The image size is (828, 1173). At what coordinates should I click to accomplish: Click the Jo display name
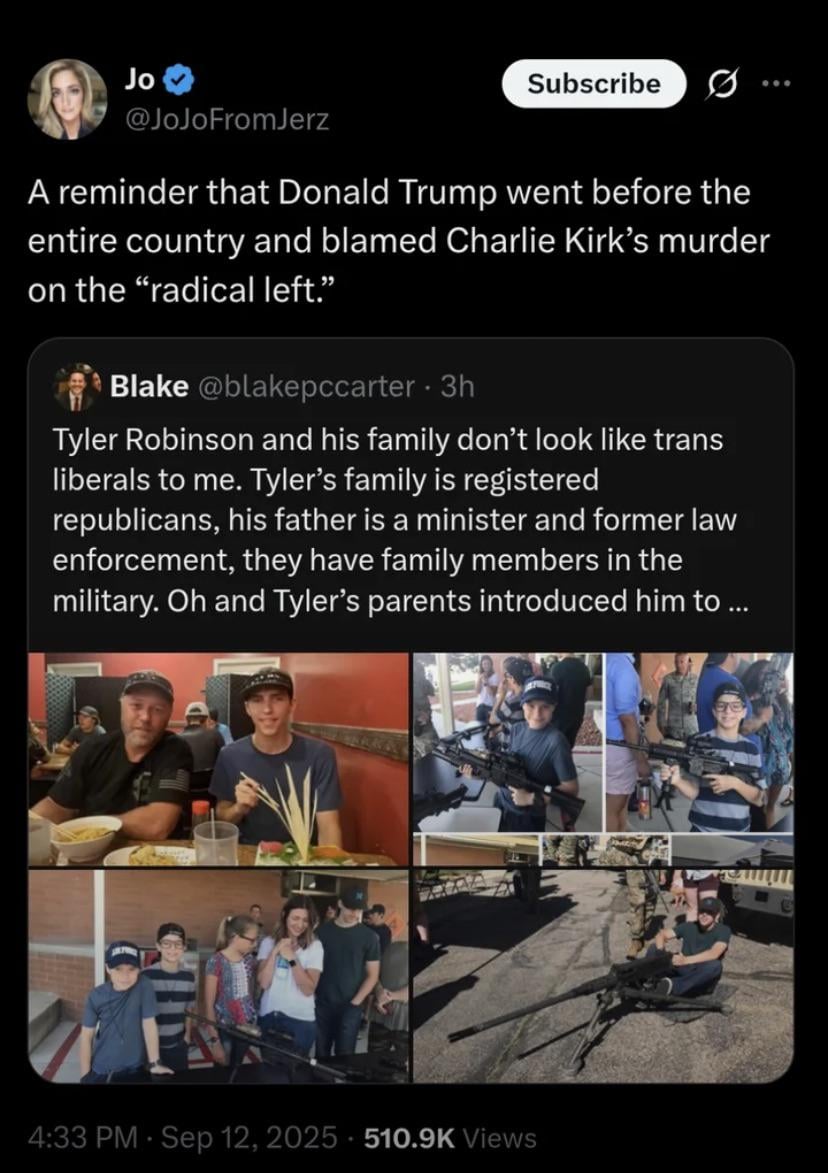point(140,79)
